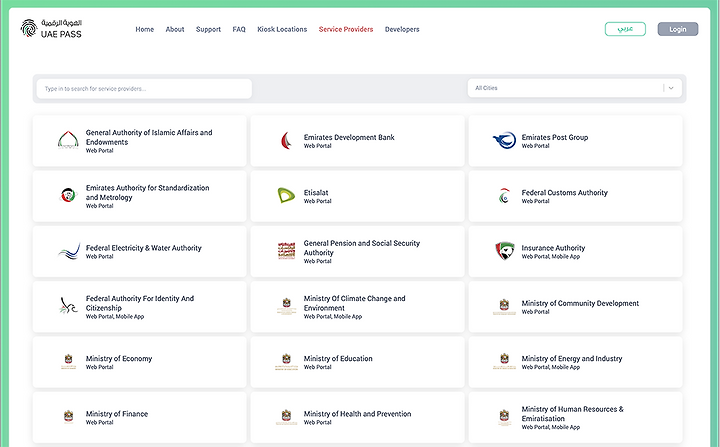This screenshot has width=720, height=447.
Task: Click the Ministry of Human Resources emblem
Action: pos(504,417)
